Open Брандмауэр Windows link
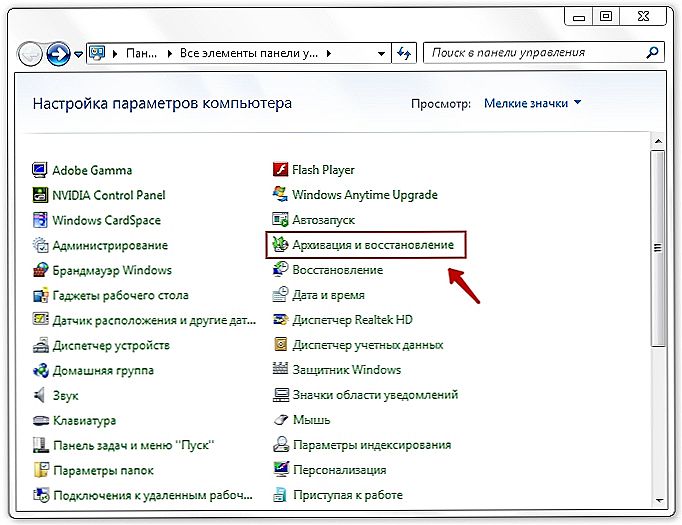 [112, 270]
